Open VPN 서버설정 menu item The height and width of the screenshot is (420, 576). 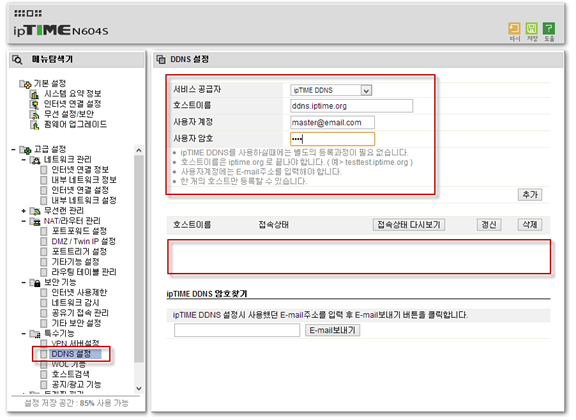click(75, 344)
